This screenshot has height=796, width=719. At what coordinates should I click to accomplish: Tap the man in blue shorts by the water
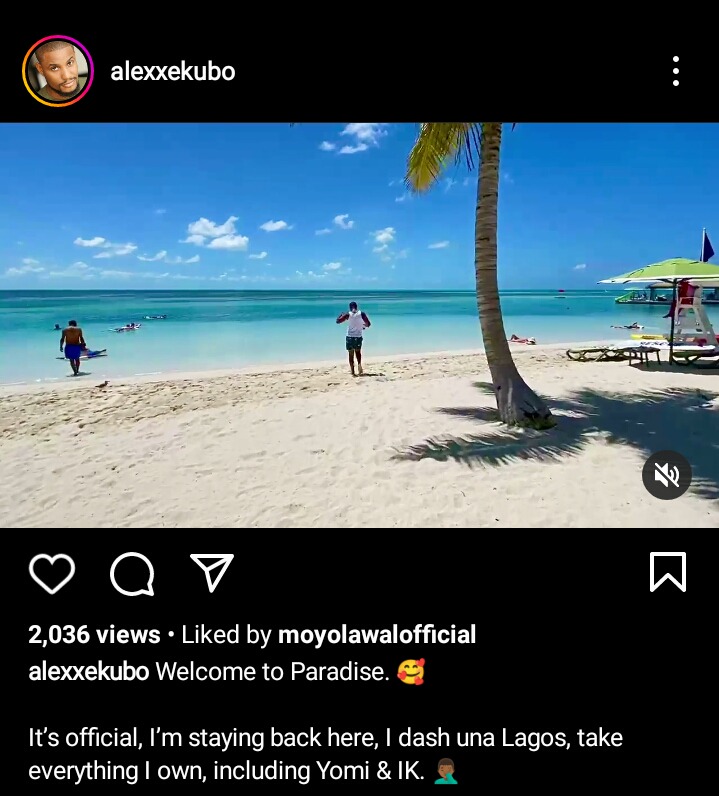[x=73, y=347]
